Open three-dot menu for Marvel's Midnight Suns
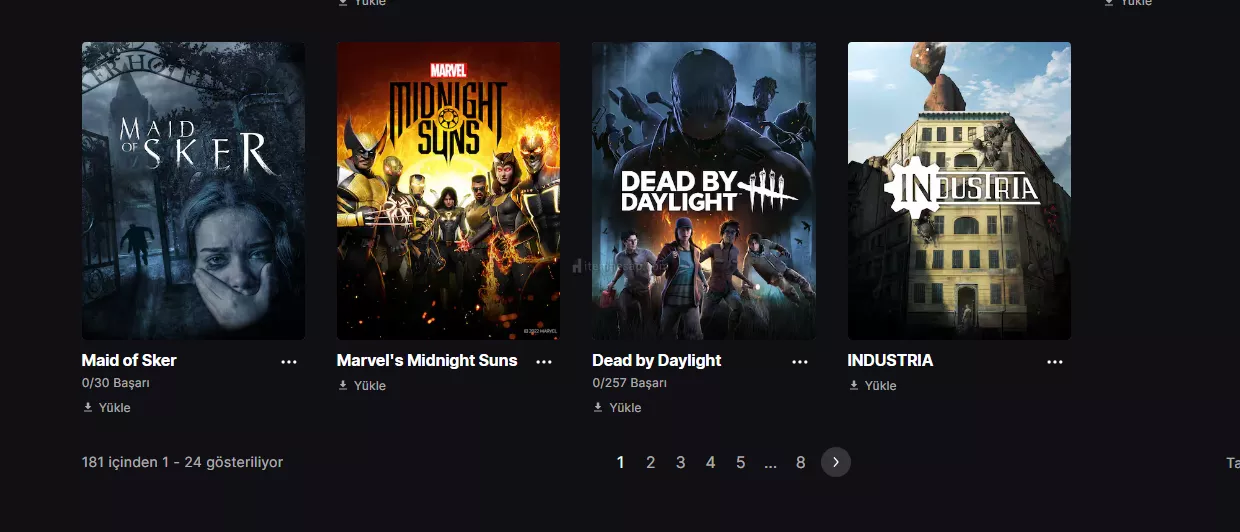This screenshot has height=532, width=1240. [544, 362]
